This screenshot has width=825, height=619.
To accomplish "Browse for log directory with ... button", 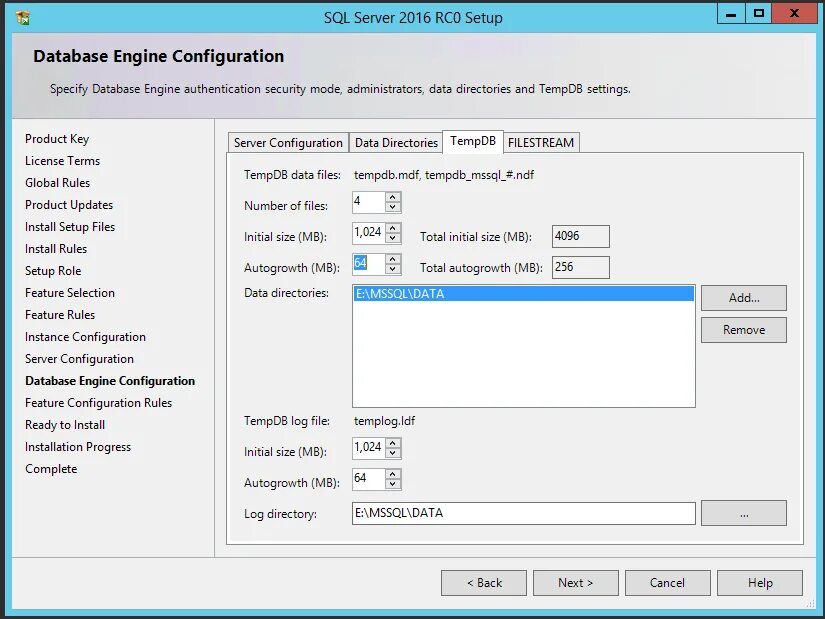I will (743, 513).
